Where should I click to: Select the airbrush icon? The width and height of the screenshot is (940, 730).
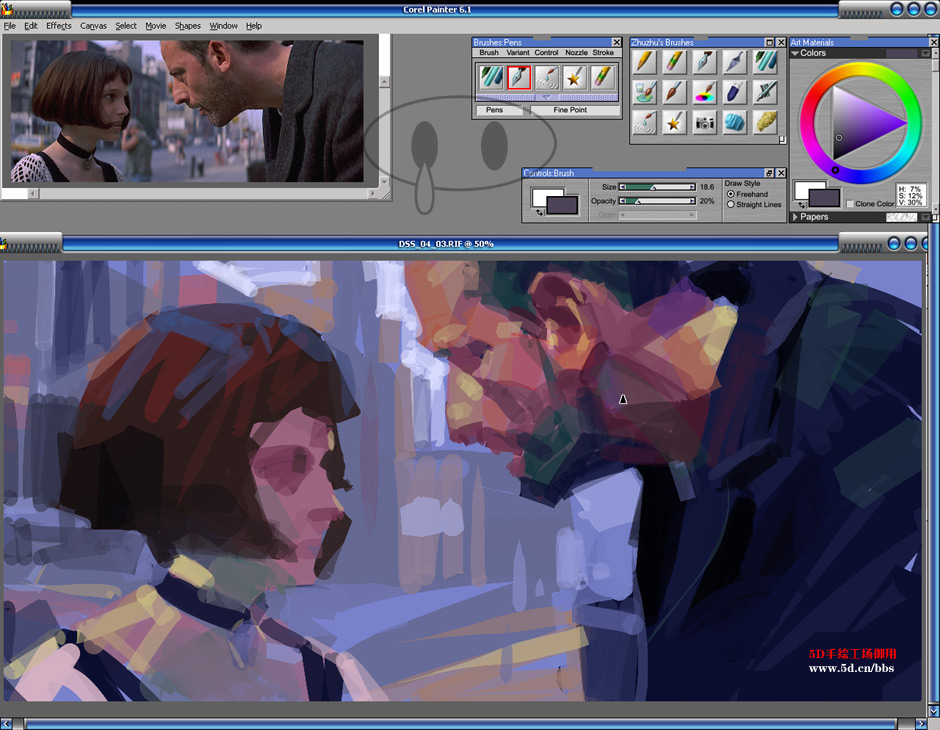coord(766,92)
